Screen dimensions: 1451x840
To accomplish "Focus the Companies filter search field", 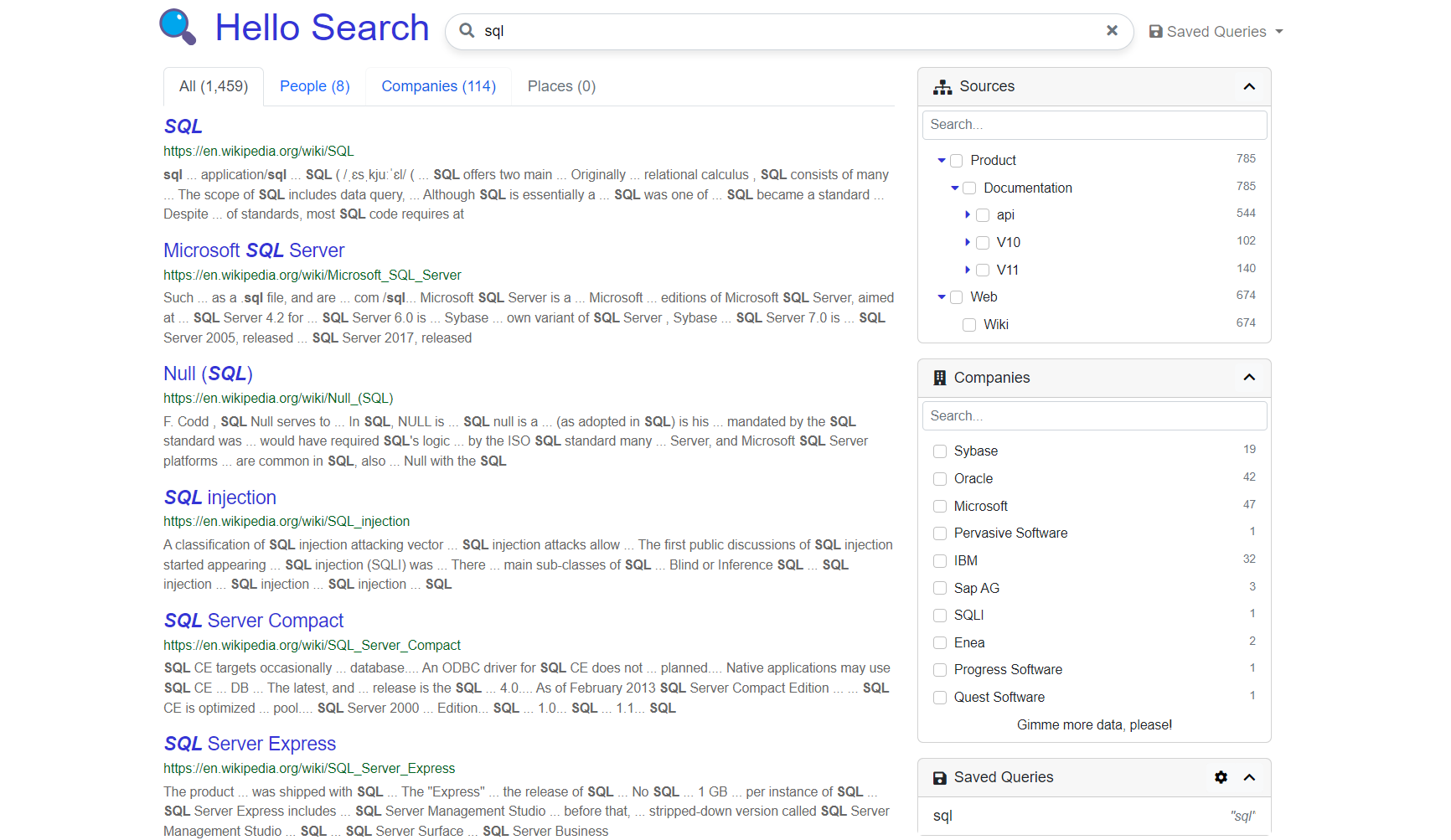I will click(x=1094, y=416).
